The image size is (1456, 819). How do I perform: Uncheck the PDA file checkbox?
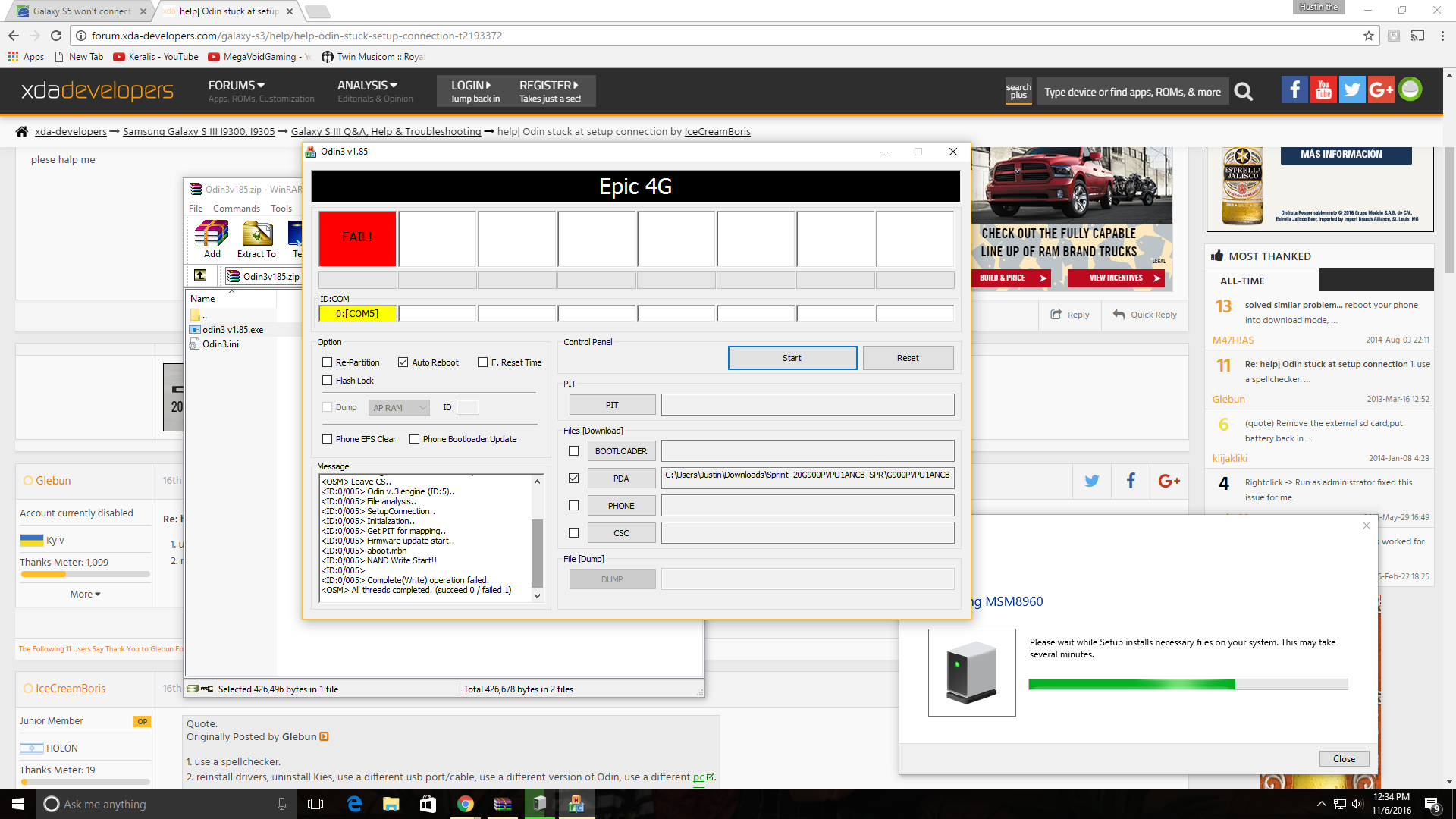(x=573, y=479)
